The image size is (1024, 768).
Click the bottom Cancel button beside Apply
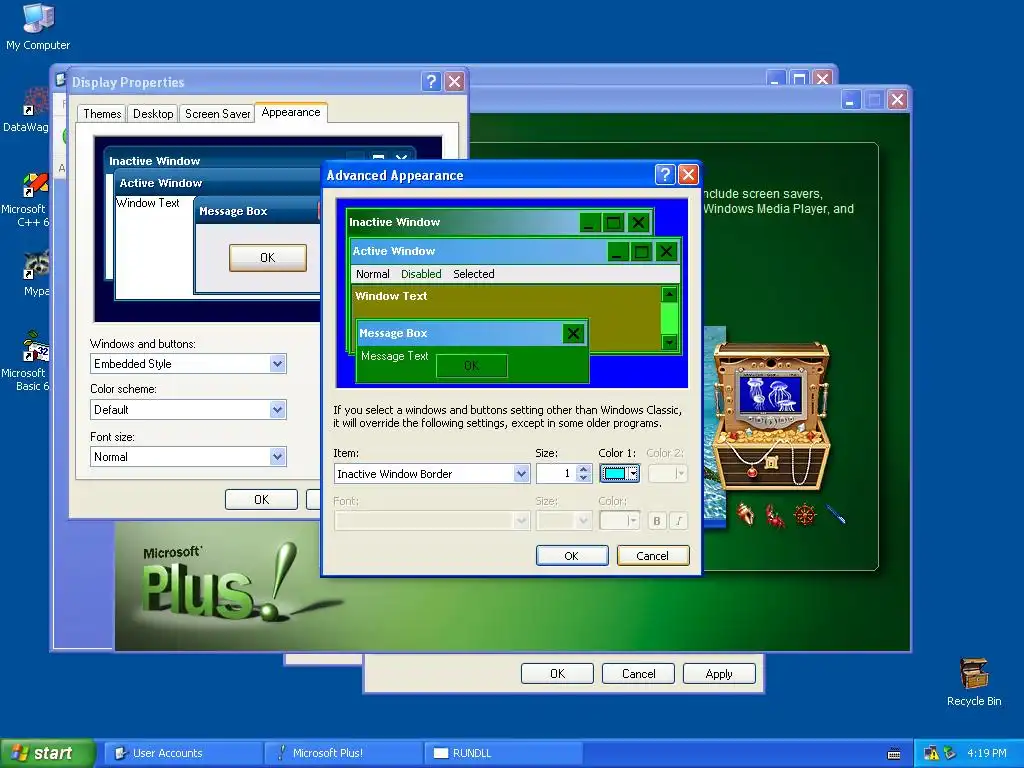click(x=638, y=673)
